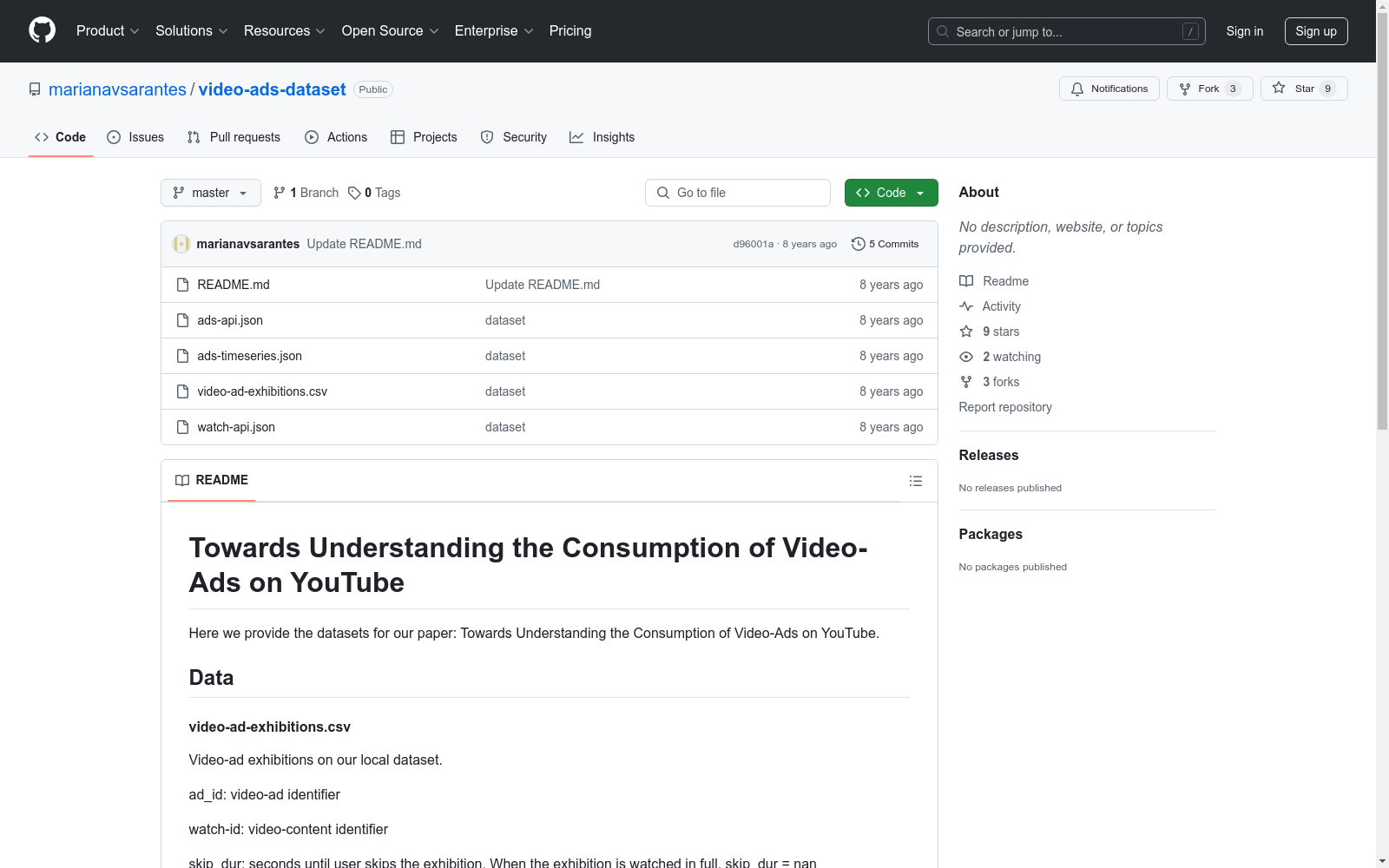Expand the Product menu

pyautogui.click(x=108, y=30)
